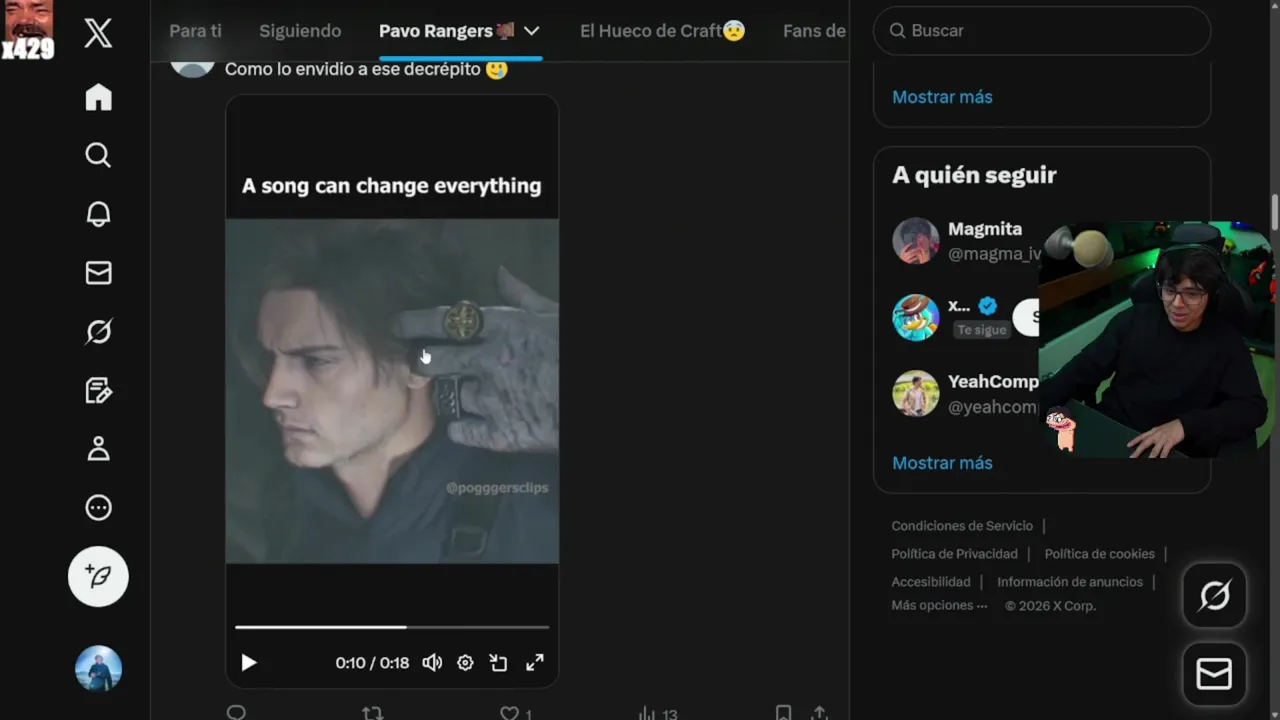Seek along the video progress bar
Viewport: 1280px width, 720px height.
tap(392, 627)
